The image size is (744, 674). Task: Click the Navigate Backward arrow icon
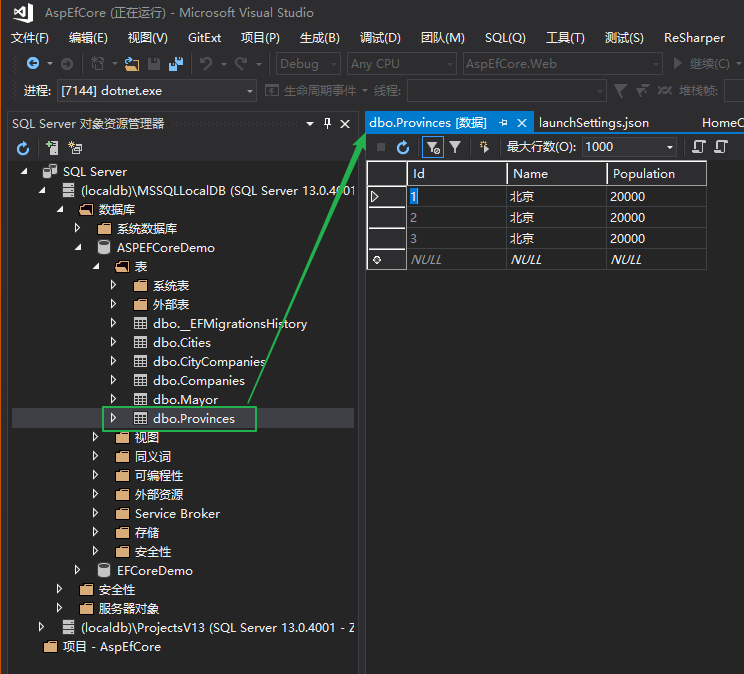pos(33,63)
